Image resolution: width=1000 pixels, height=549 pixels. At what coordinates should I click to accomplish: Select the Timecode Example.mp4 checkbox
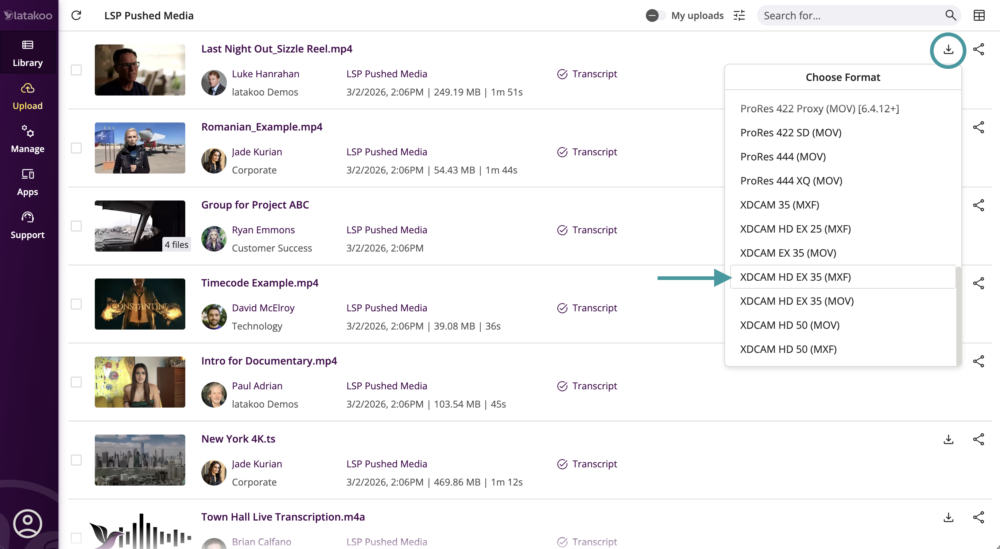coord(76,304)
